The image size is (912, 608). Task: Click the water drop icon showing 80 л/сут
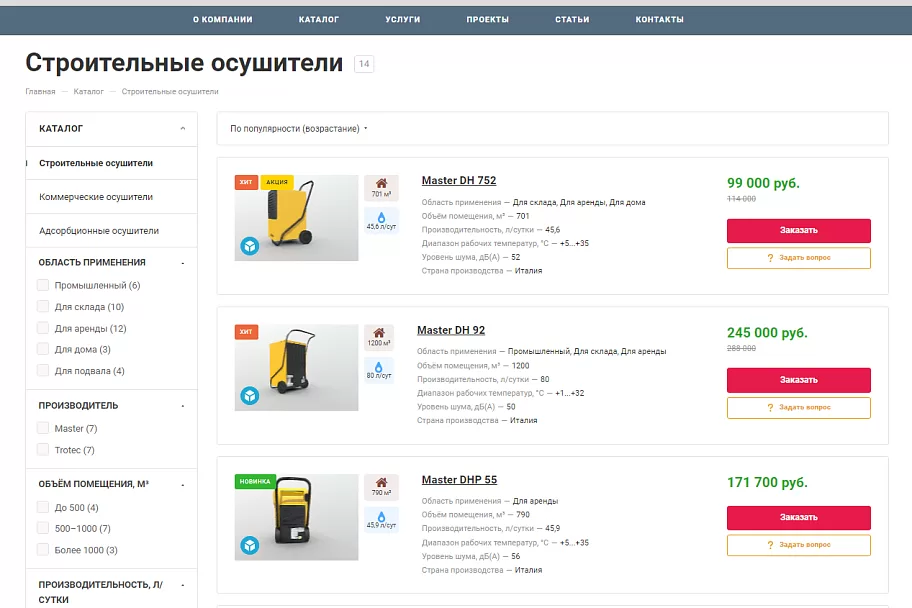[379, 370]
